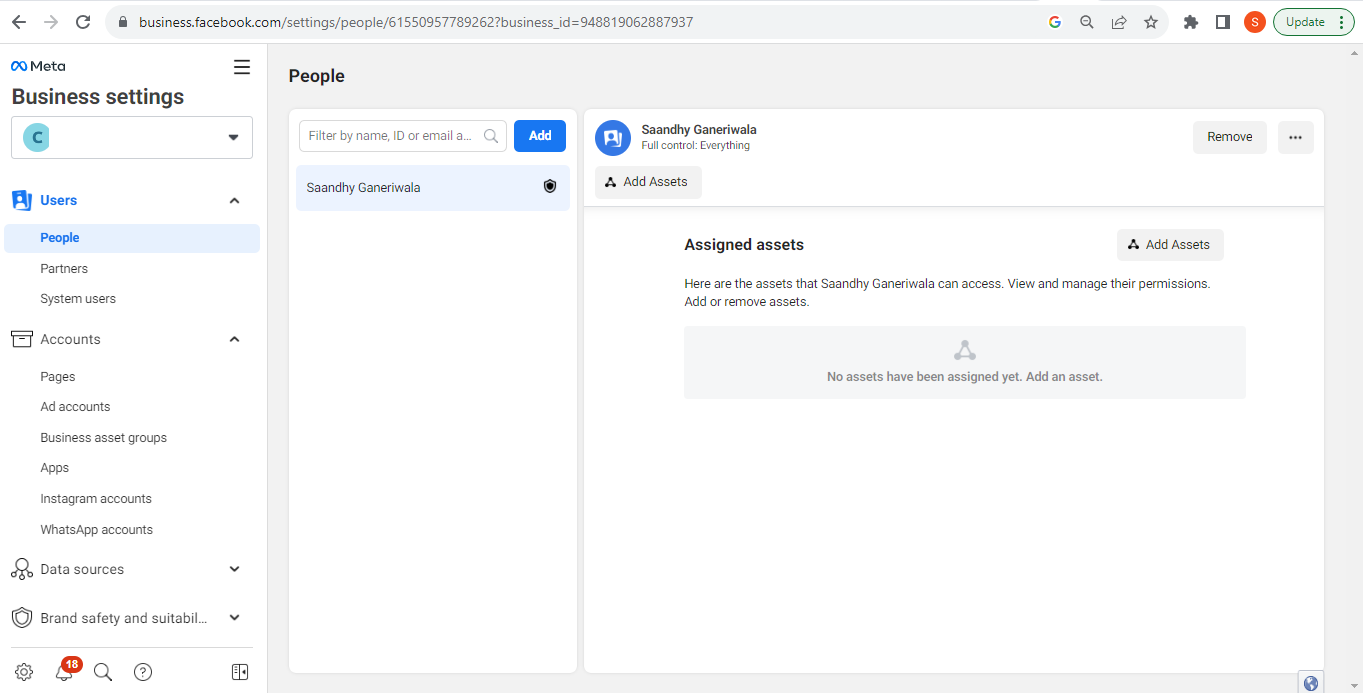Click the Assigned assets heading
The width and height of the screenshot is (1363, 693).
pos(744,245)
